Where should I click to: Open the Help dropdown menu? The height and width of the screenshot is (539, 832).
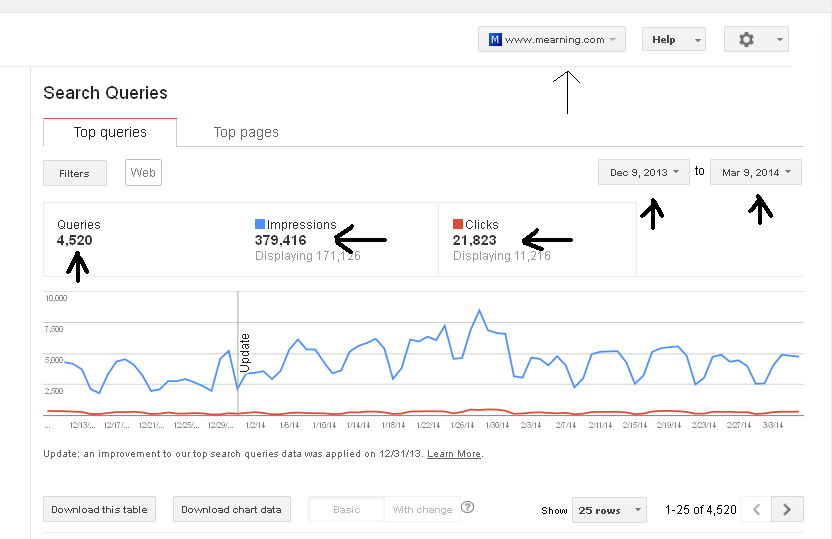[x=673, y=40]
